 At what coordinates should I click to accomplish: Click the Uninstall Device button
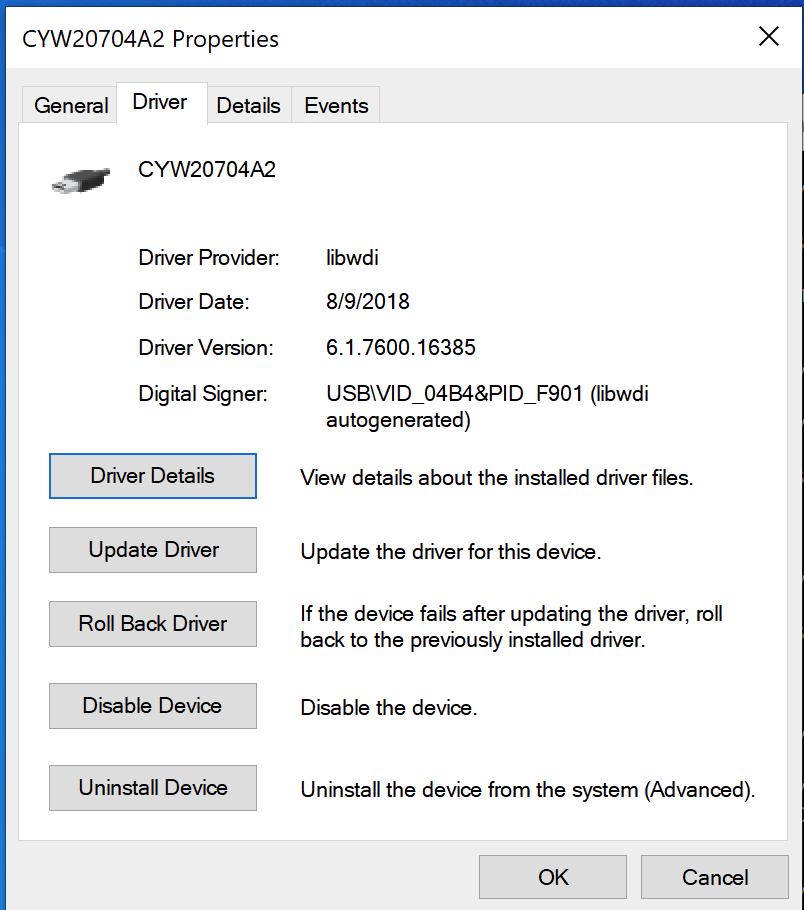point(153,788)
